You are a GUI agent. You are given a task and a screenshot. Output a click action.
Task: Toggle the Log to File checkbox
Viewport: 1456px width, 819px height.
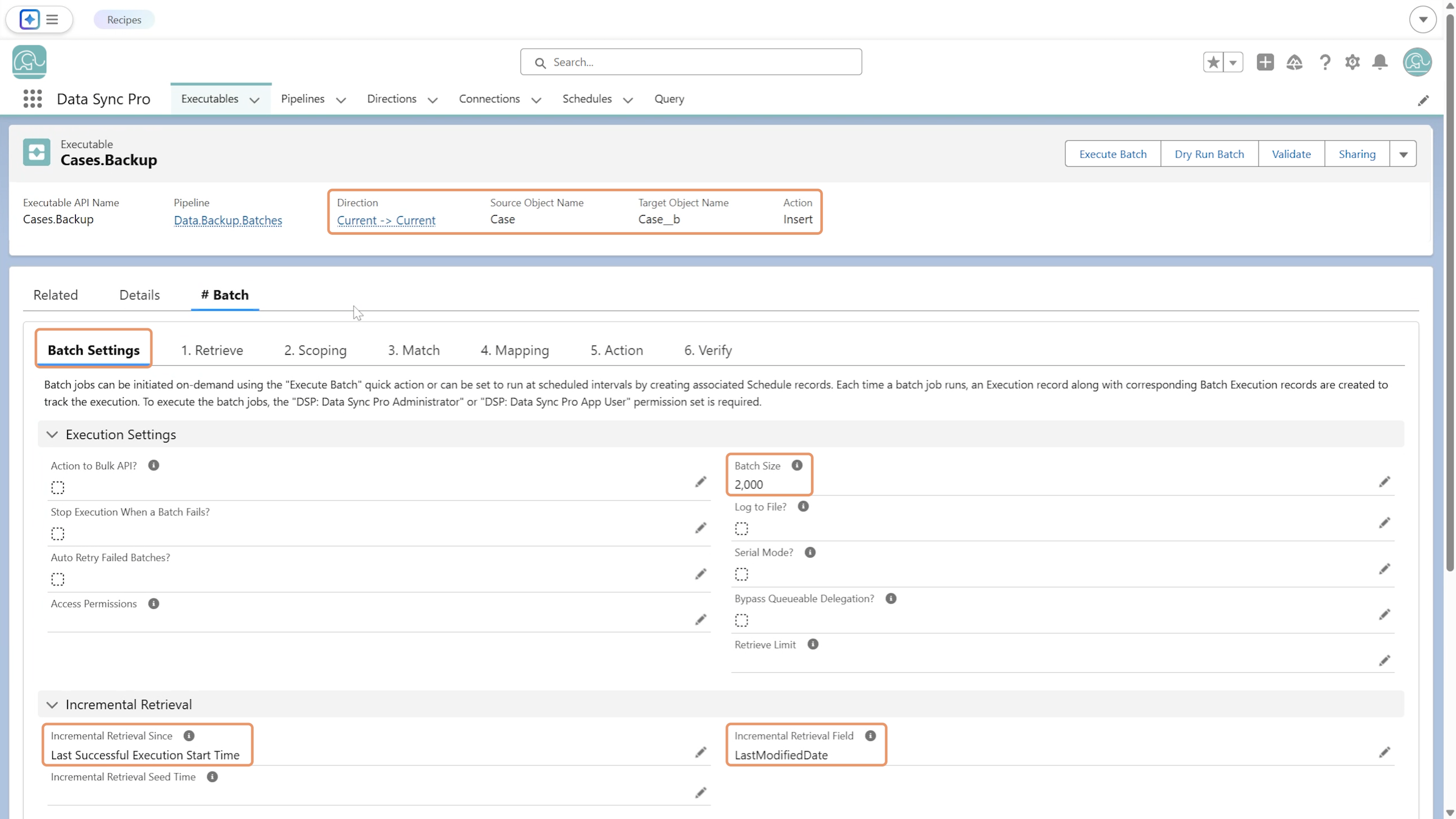point(742,529)
